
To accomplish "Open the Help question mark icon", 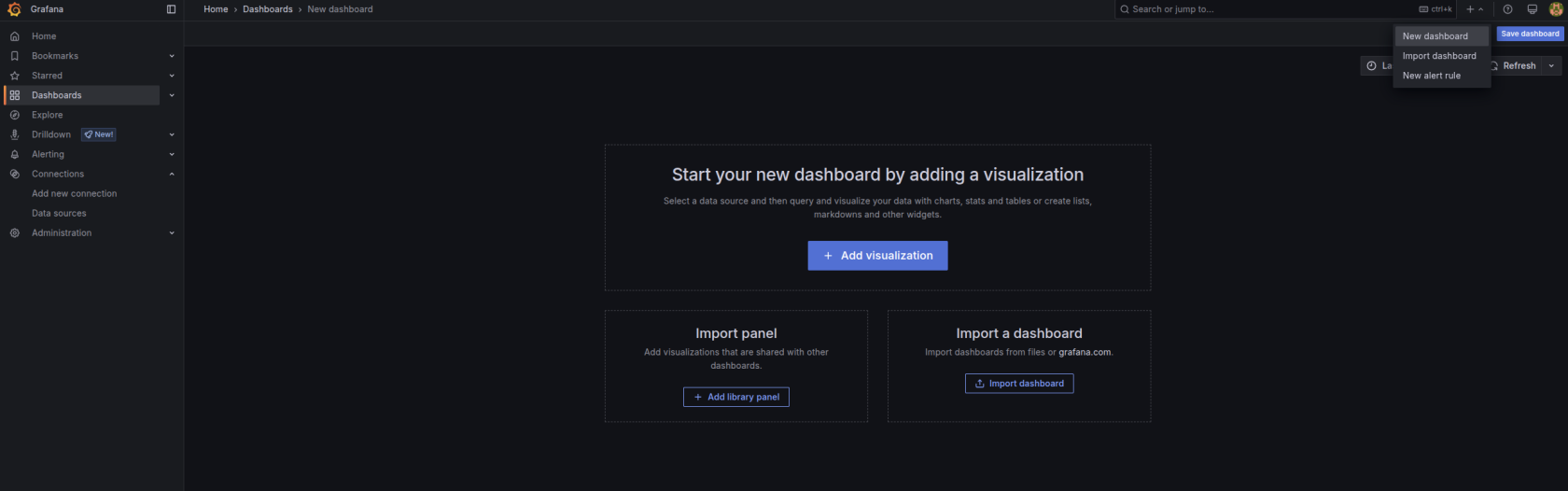I will pyautogui.click(x=1507, y=9).
